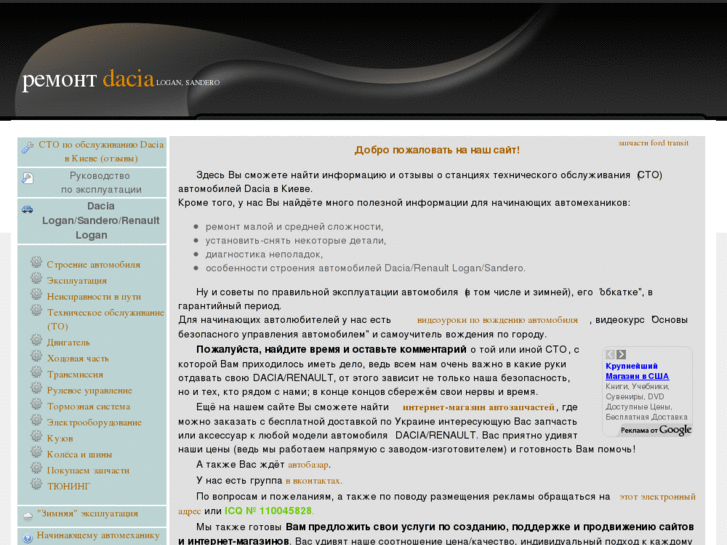
Task: Click gear icon next to Тормозная система
Action: coord(36,404)
